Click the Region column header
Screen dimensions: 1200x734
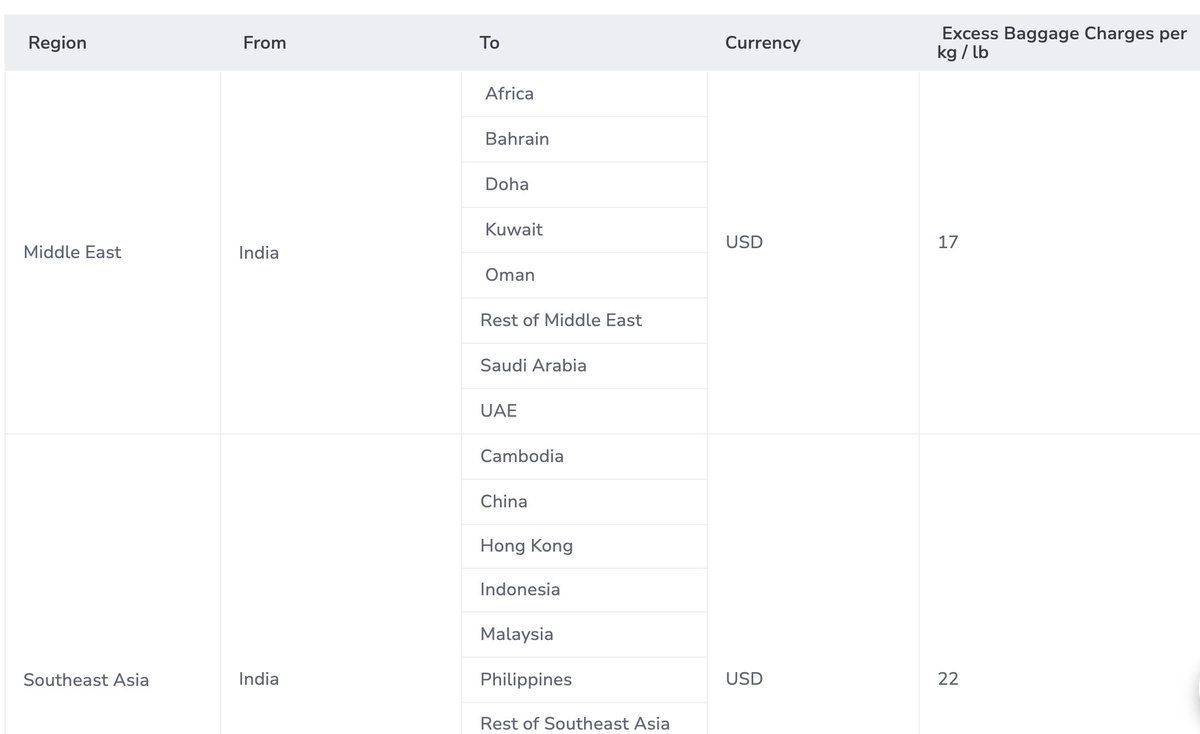(x=57, y=43)
